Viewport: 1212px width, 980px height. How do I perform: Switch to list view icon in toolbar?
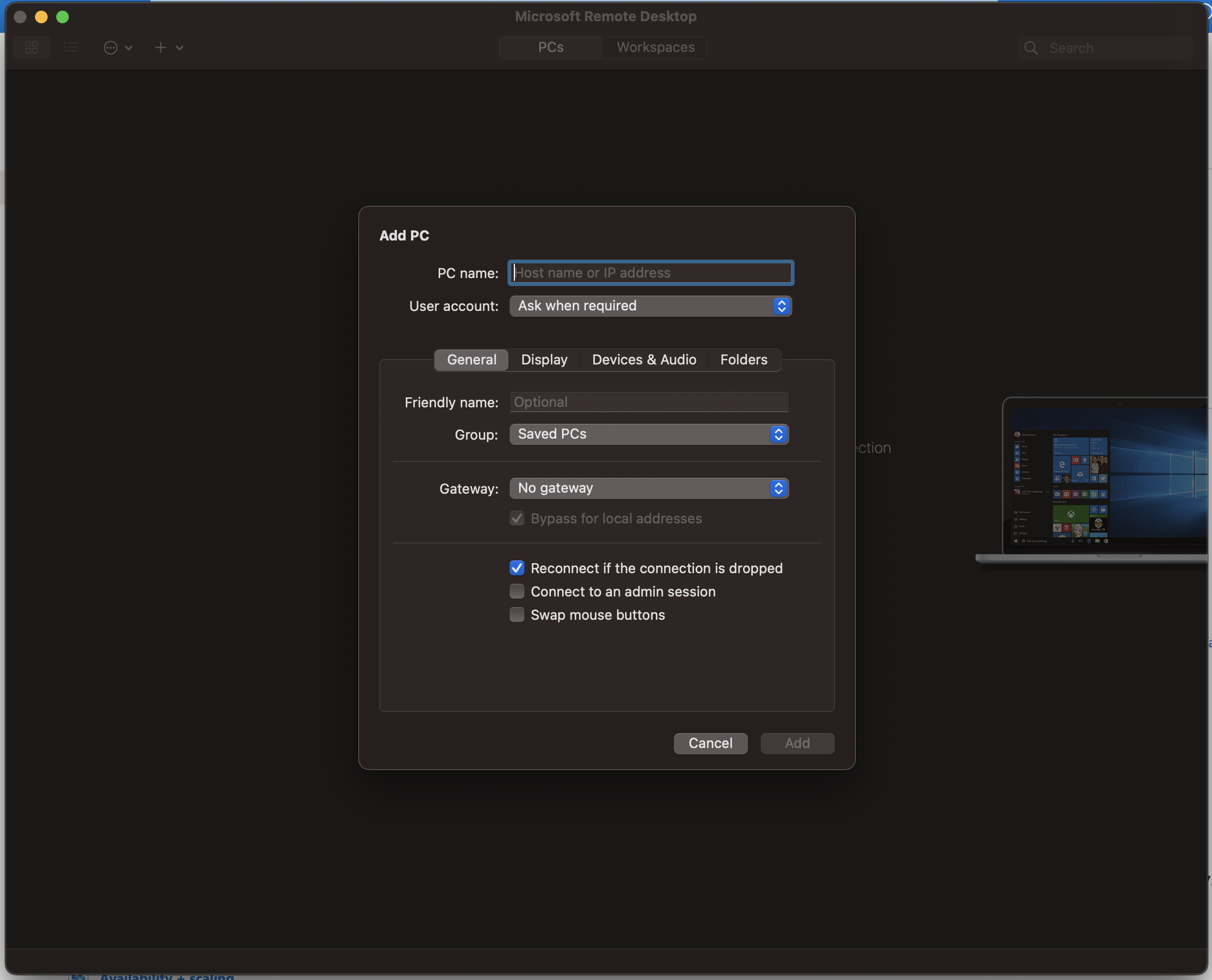coord(71,48)
